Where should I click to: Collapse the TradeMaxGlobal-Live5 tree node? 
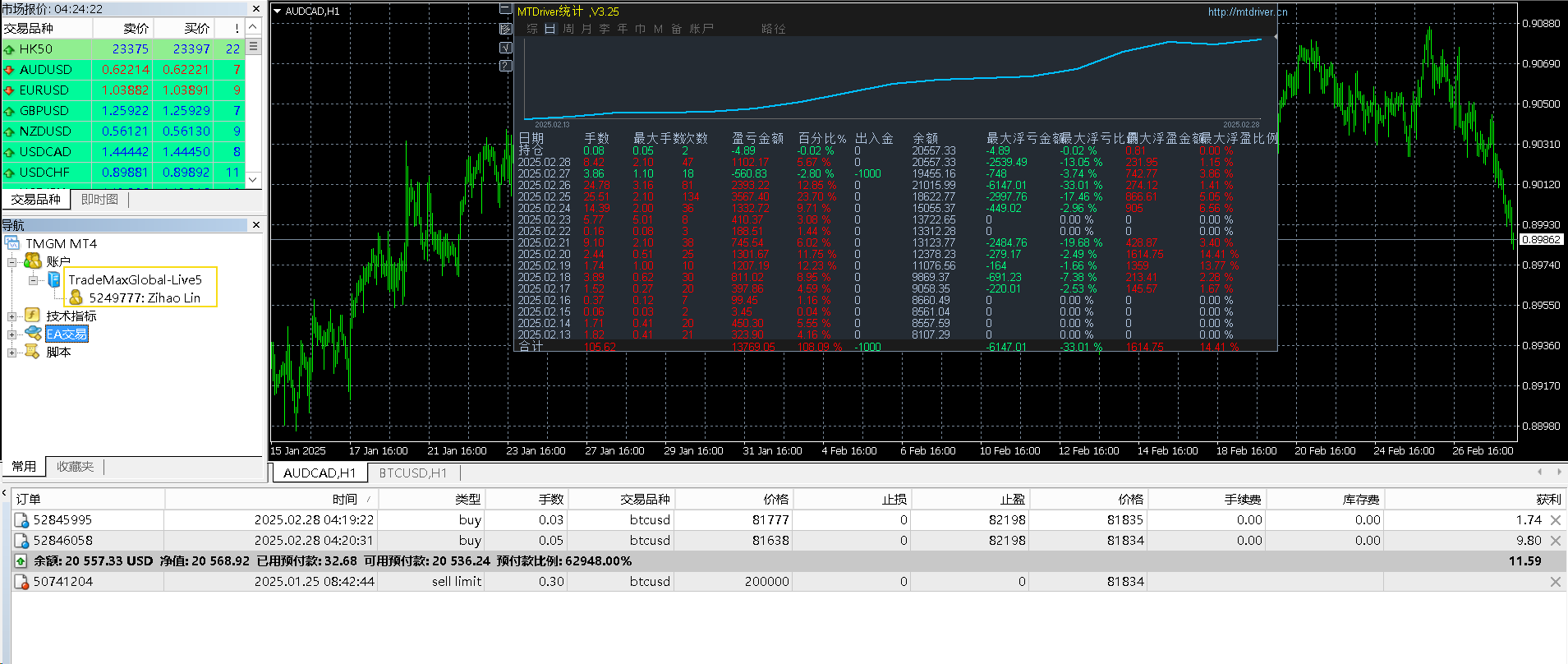coord(34,280)
